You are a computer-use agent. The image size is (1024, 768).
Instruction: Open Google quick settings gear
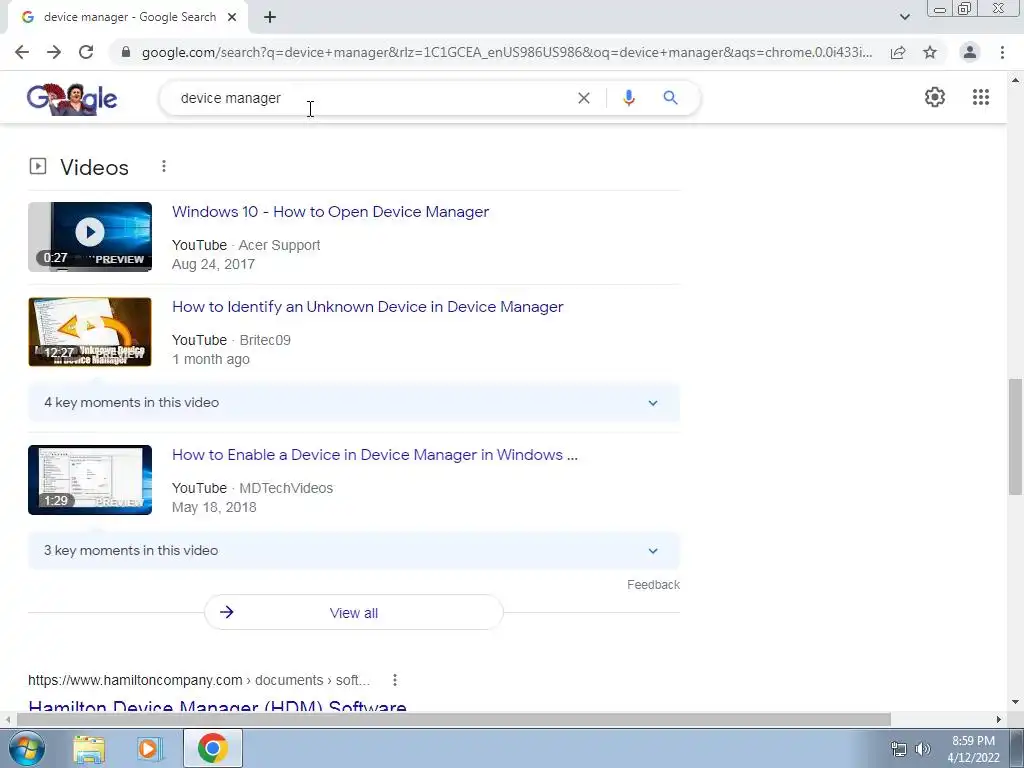pos(935,97)
